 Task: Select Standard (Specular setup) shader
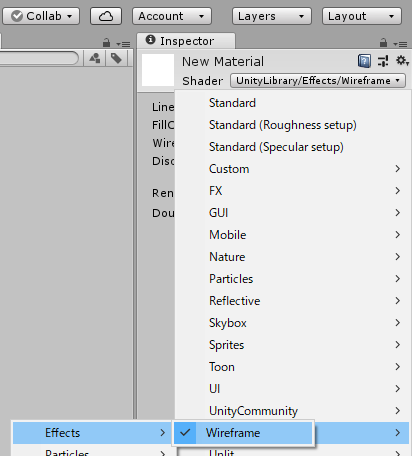coord(292,147)
